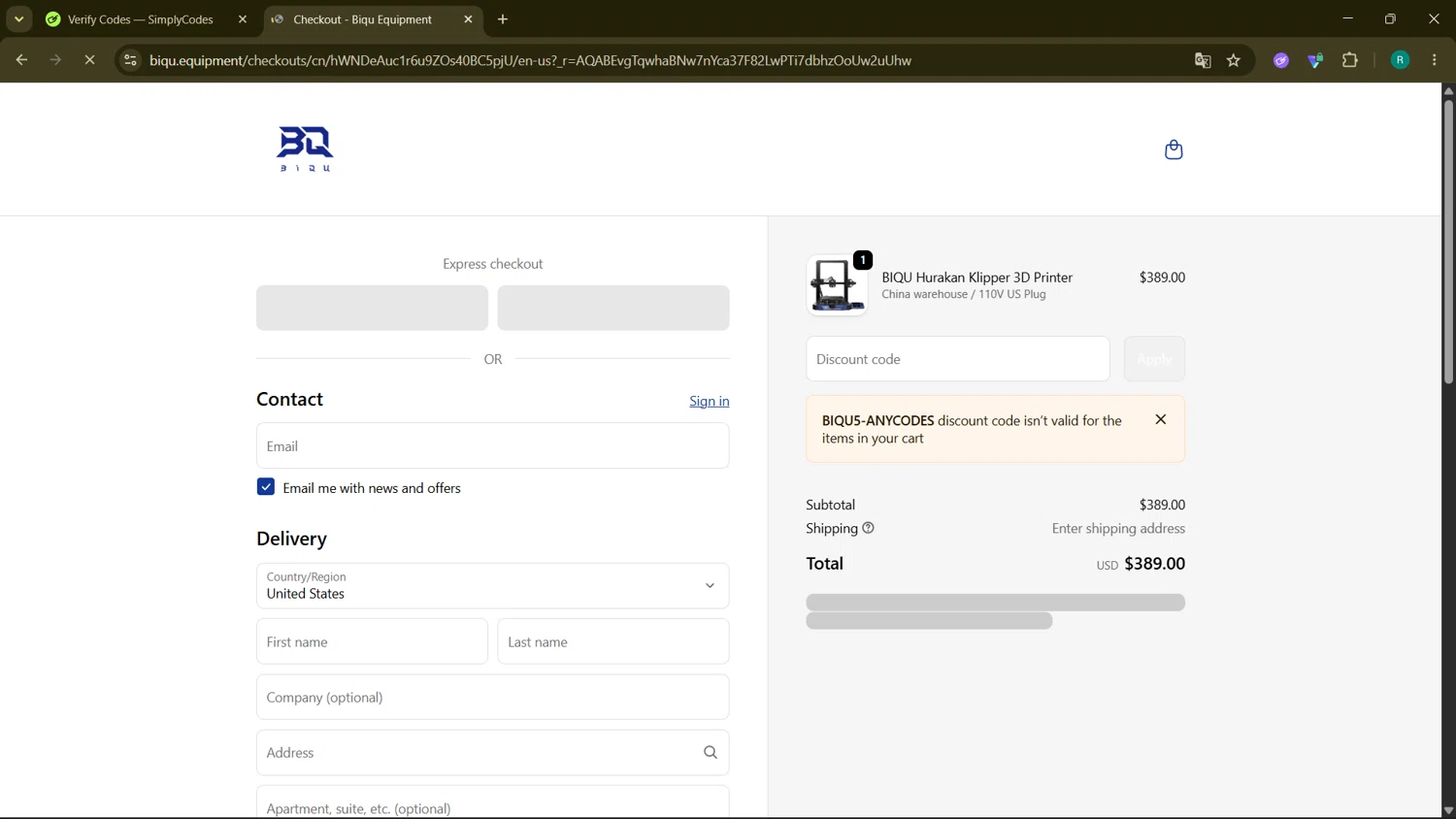Click the browser address bar URL
The height and width of the screenshot is (819, 1456).
point(530,60)
